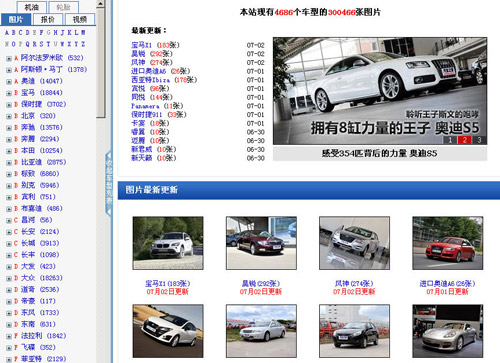This screenshot has height=363, width=500.
Task: Expand the 阿尔法罗米欧 brand node
Action: [x=9, y=58]
